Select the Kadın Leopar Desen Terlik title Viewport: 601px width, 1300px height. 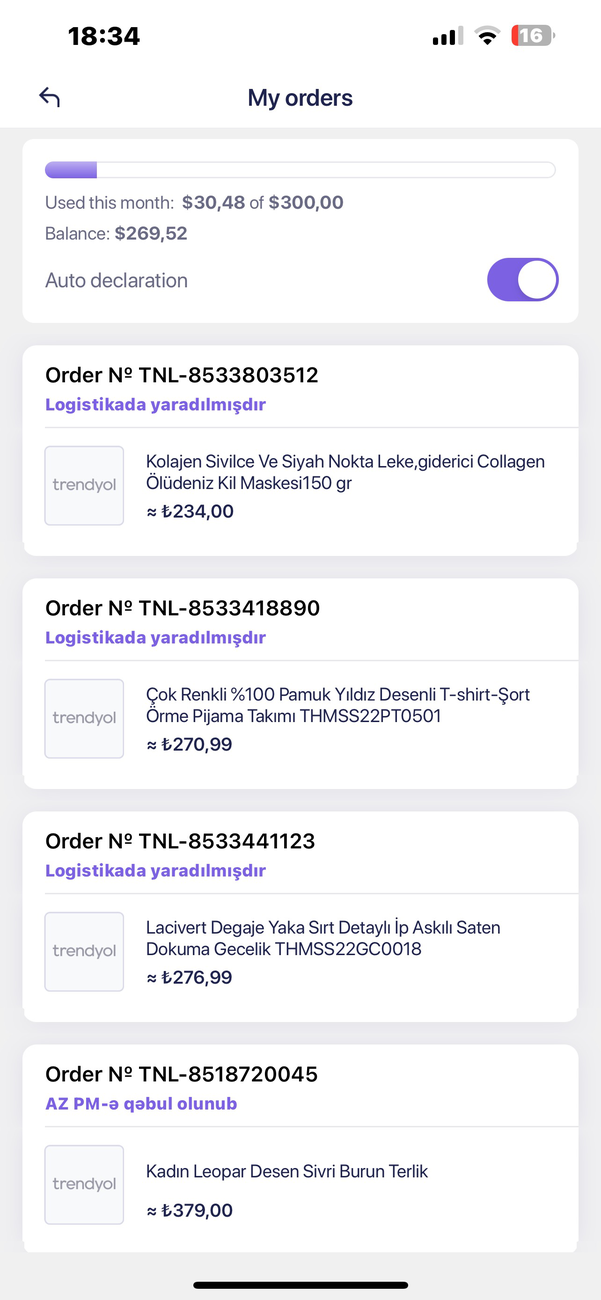[x=287, y=1171]
